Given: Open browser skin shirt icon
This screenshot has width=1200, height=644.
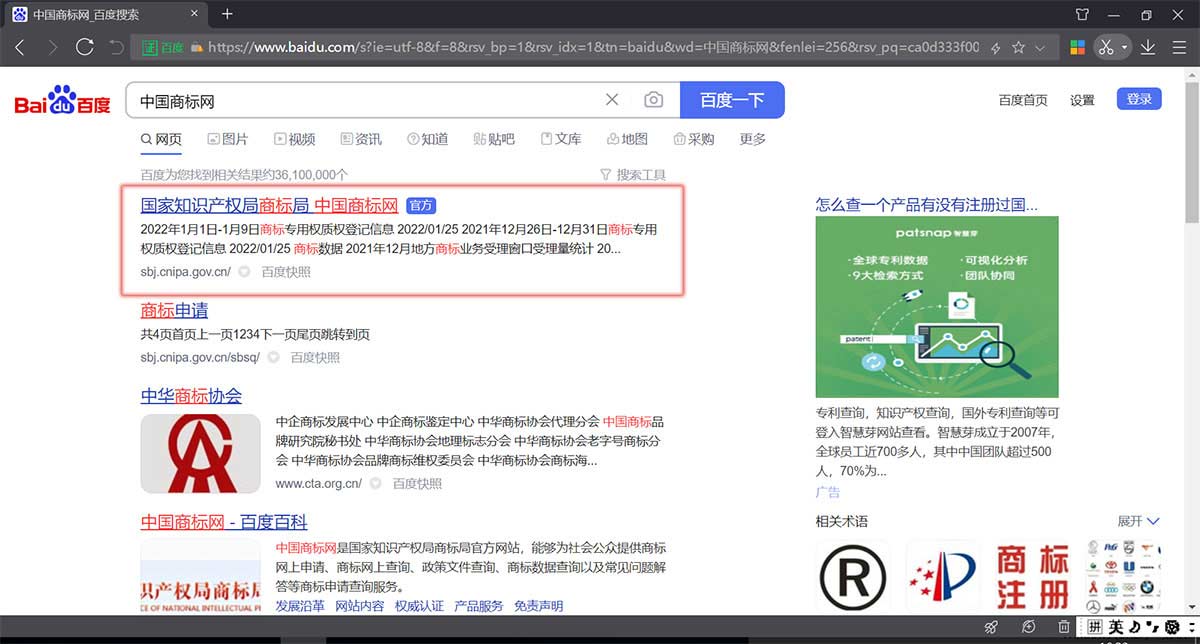Looking at the screenshot, I should pos(1081,15).
